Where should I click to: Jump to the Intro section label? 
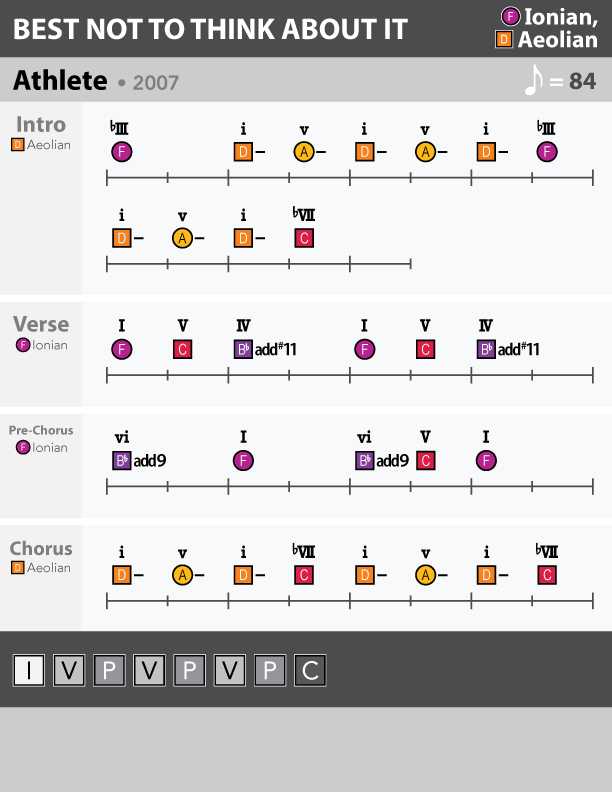pyautogui.click(x=41, y=125)
